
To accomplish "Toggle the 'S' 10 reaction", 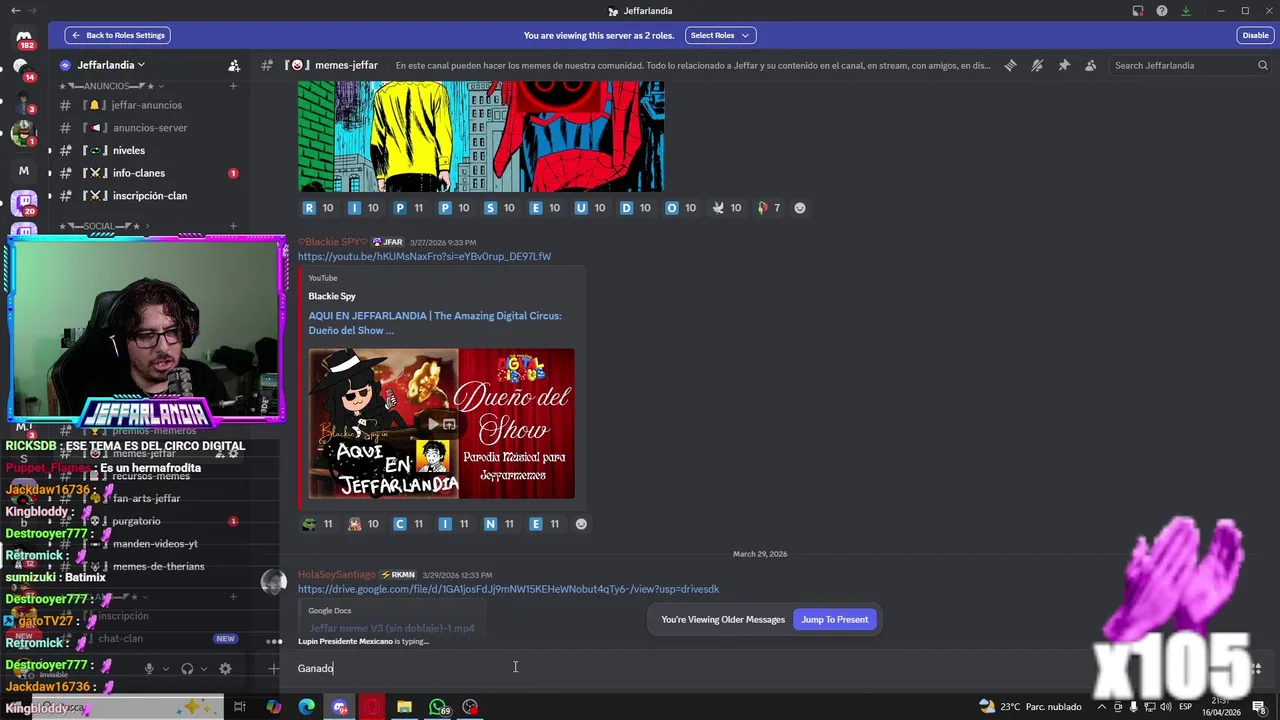I will point(499,208).
